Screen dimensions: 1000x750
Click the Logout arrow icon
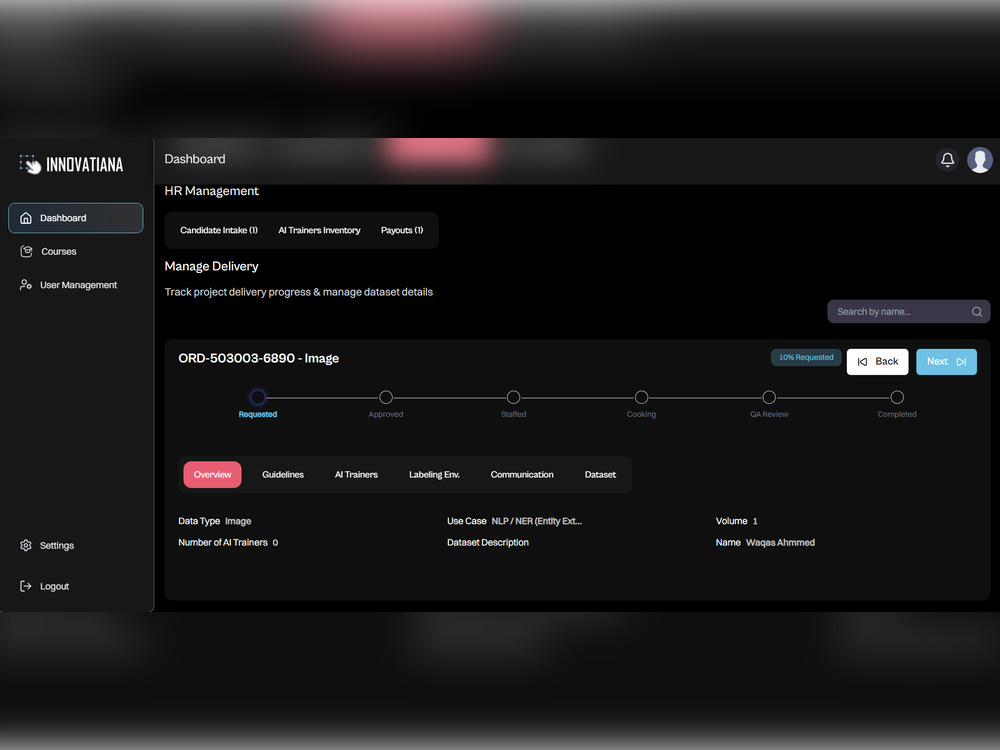[x=26, y=586]
